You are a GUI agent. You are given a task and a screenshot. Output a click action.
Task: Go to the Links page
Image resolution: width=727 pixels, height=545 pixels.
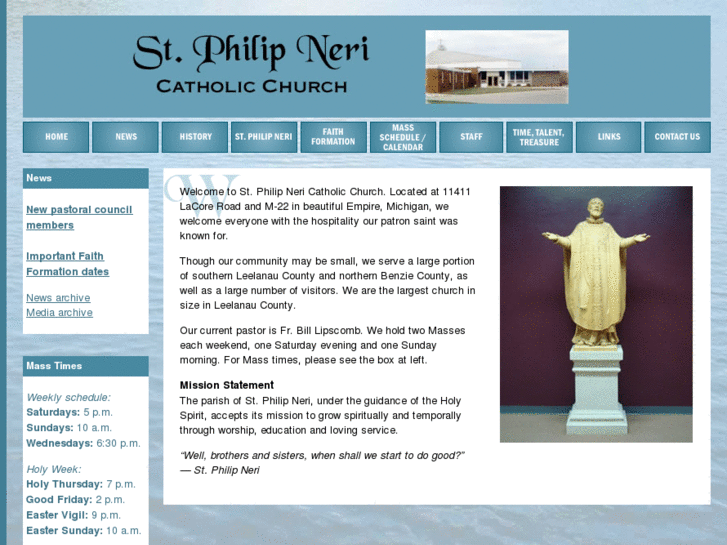click(x=608, y=137)
